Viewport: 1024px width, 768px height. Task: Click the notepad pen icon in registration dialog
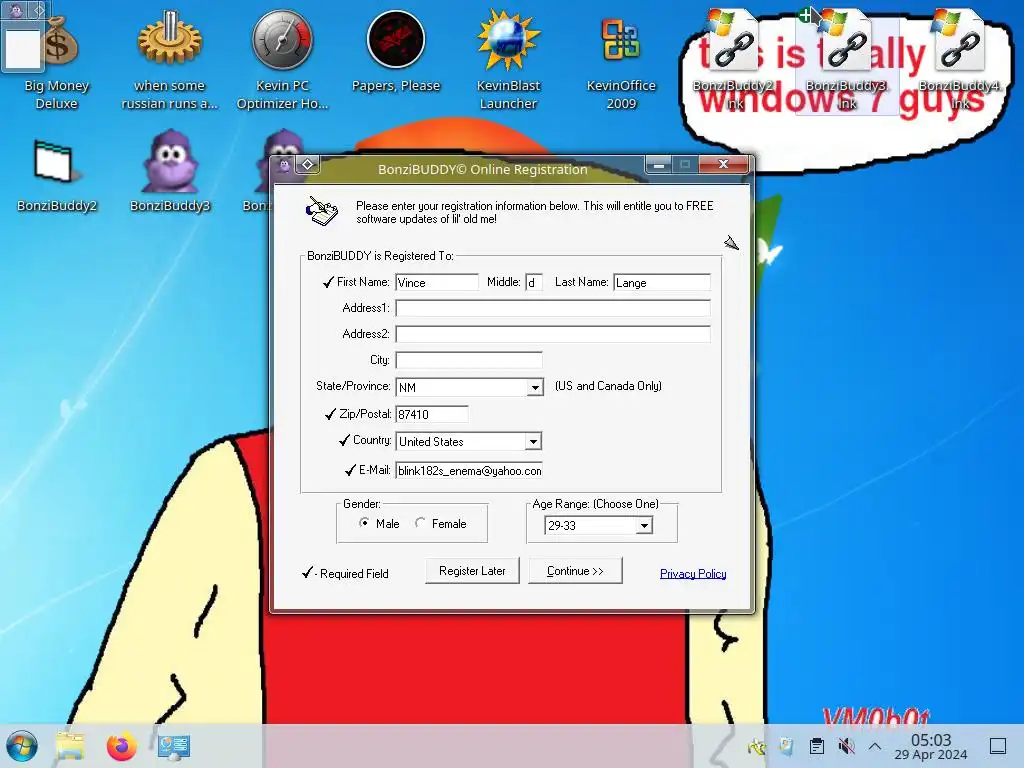pos(322,210)
